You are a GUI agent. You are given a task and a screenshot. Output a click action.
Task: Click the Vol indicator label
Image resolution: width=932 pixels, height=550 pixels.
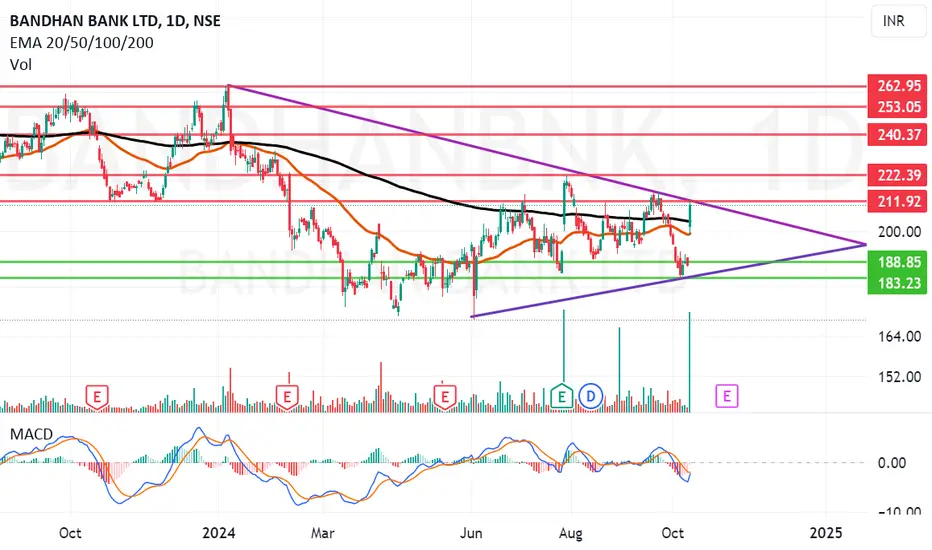(x=21, y=64)
